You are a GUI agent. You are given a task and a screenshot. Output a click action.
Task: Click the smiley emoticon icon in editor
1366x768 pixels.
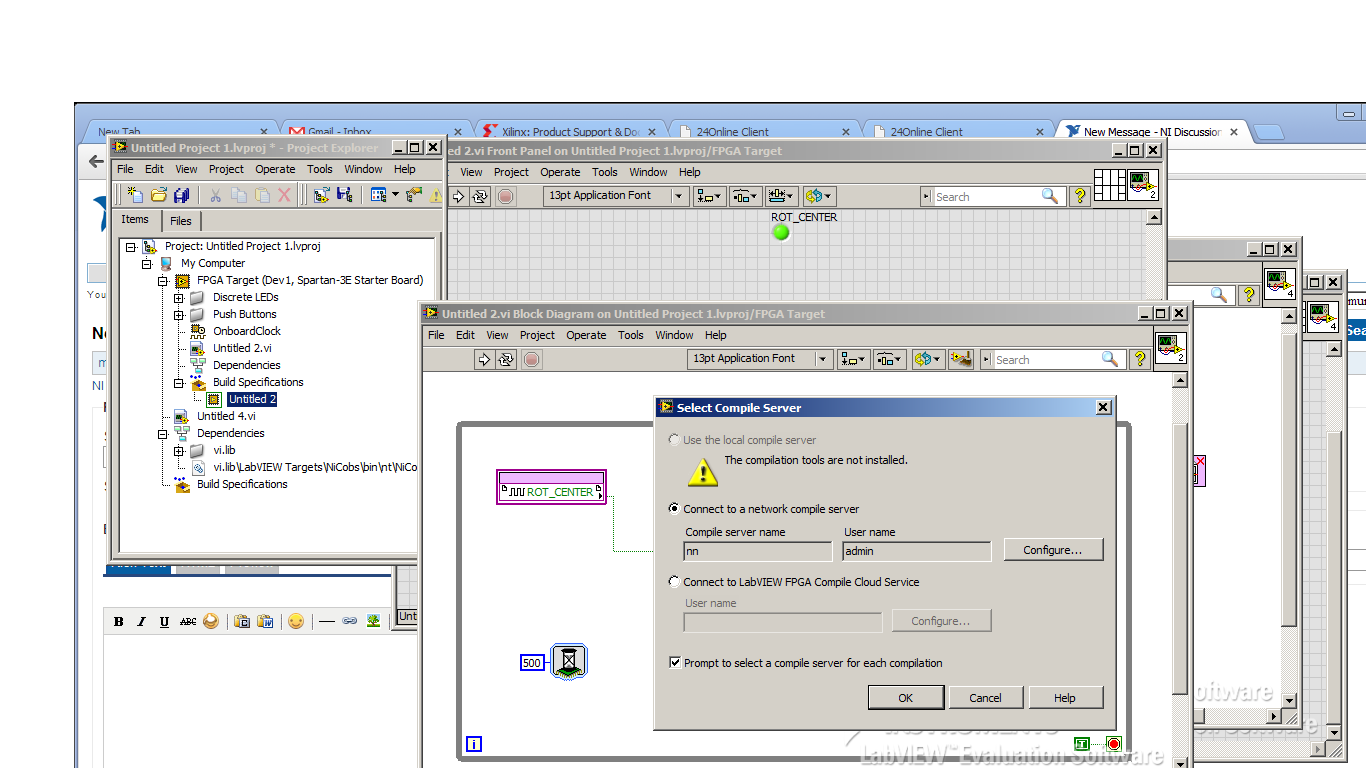pos(296,621)
